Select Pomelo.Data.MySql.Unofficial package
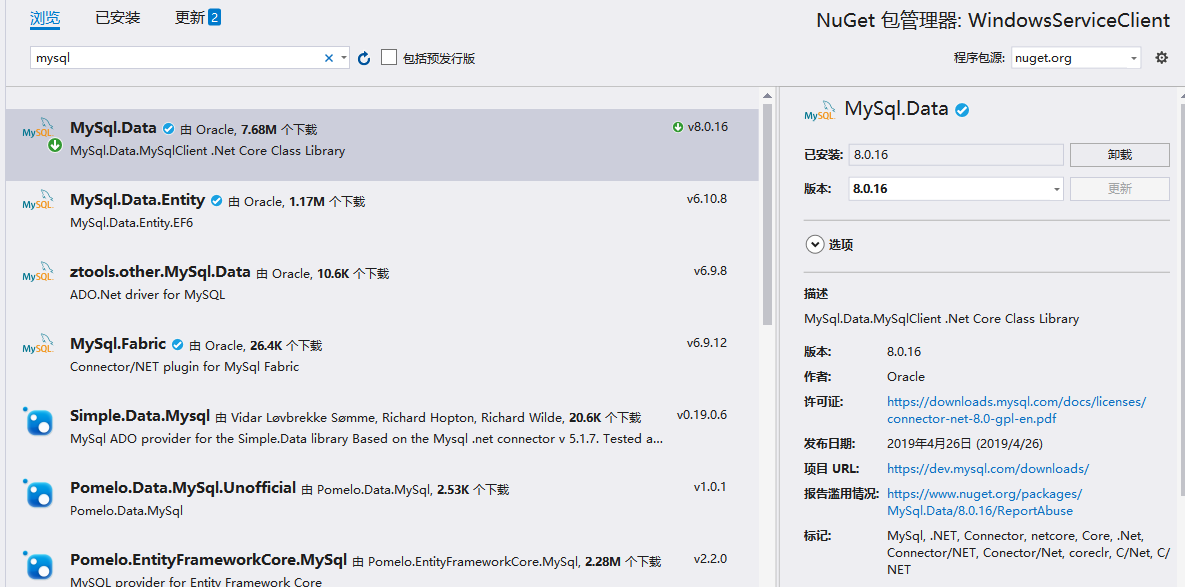Viewport: 1185px width, 587px height. pyautogui.click(x=382, y=504)
